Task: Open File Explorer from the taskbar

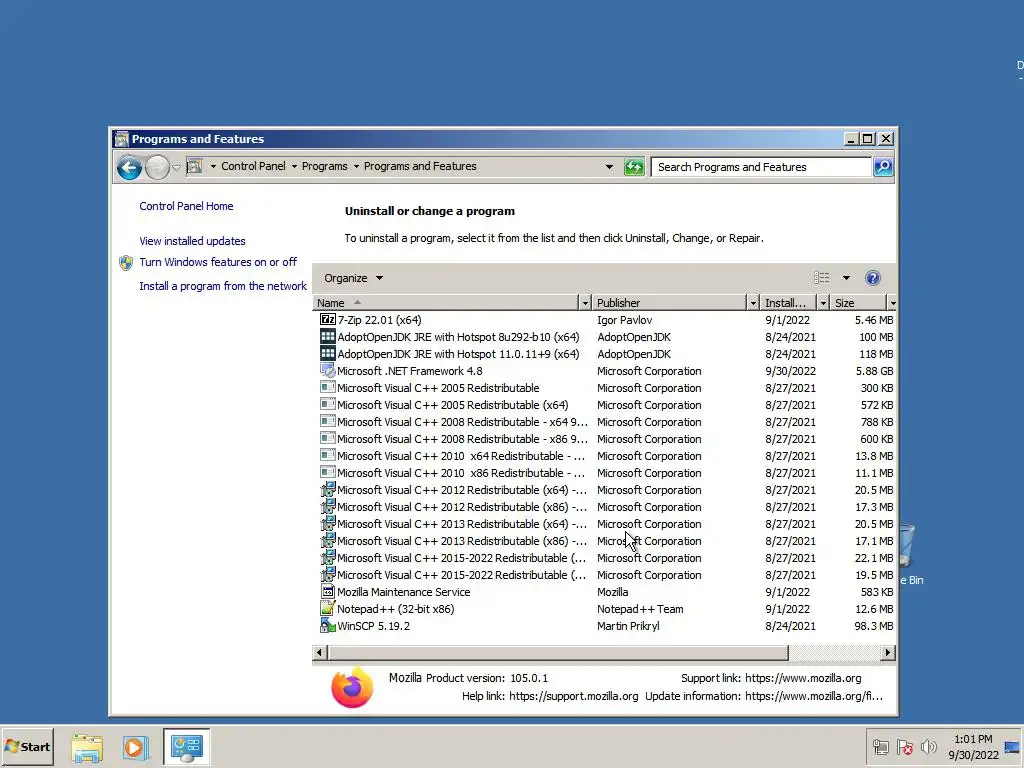Action: pyautogui.click(x=87, y=748)
